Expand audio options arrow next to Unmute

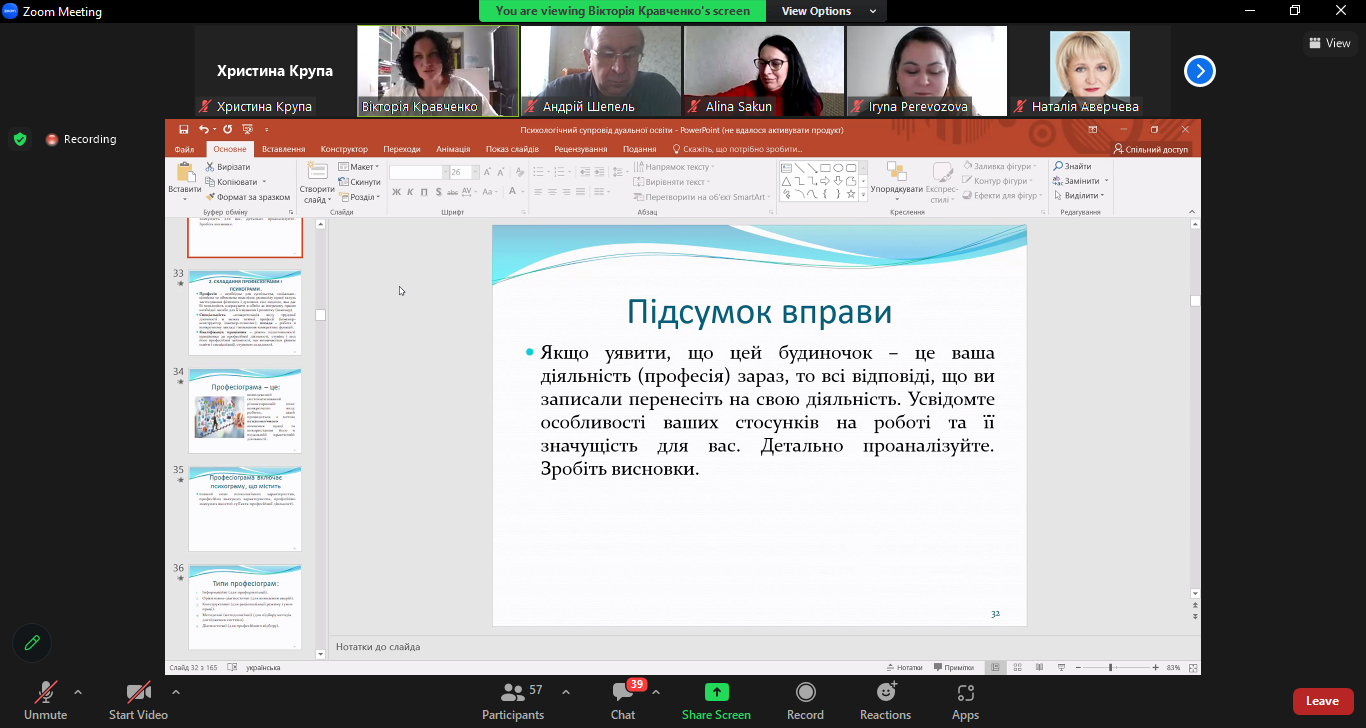pyautogui.click(x=78, y=691)
